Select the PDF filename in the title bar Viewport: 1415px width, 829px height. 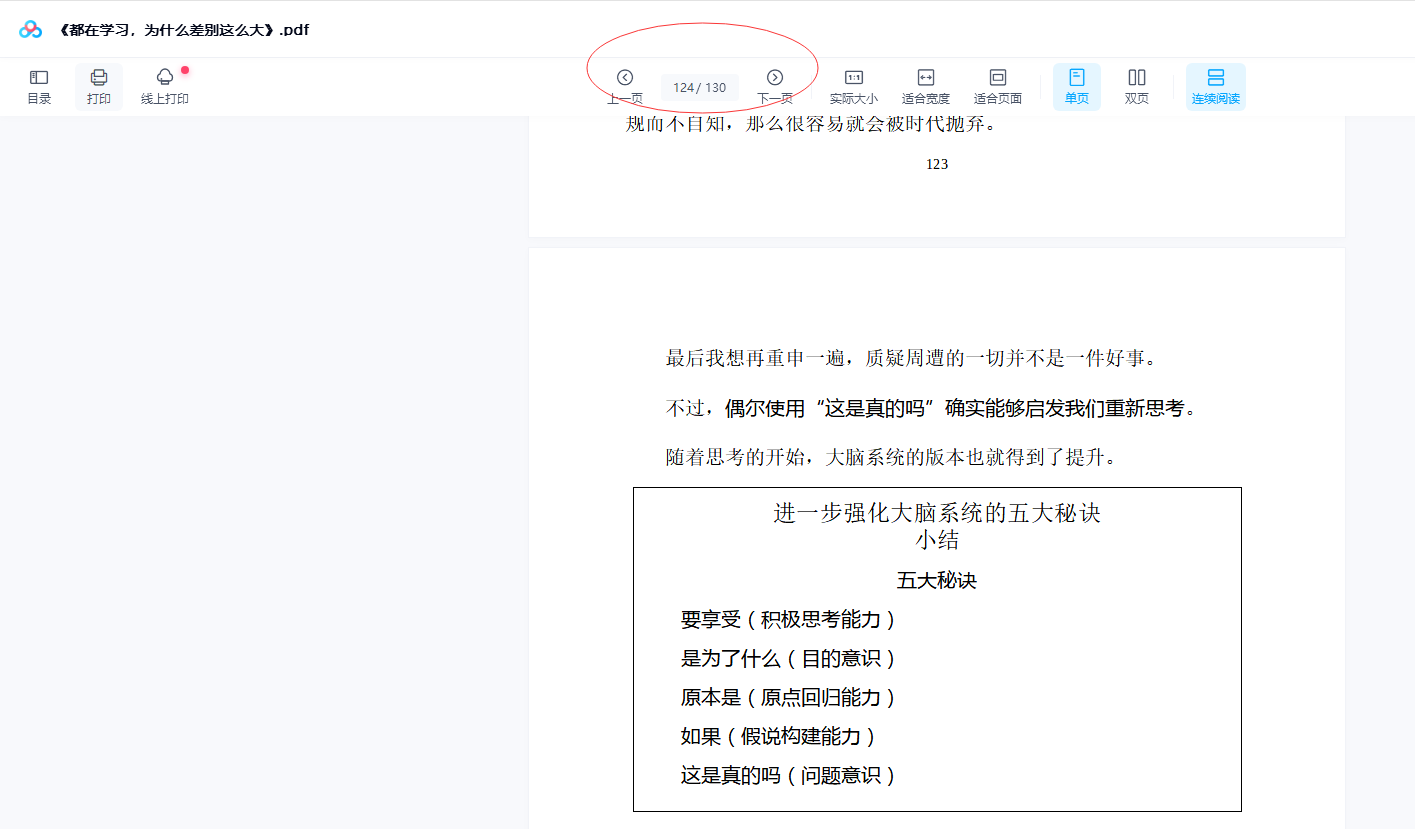tap(185, 30)
